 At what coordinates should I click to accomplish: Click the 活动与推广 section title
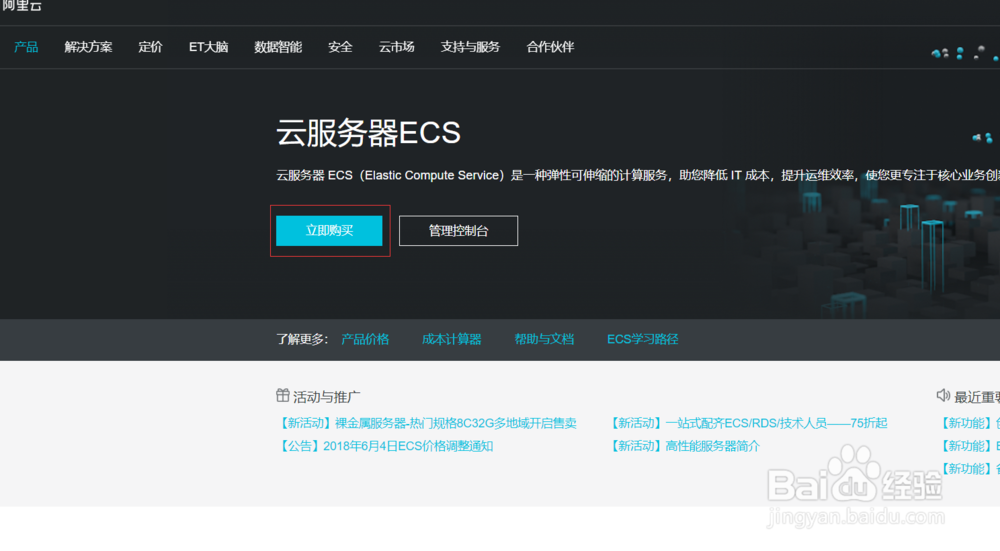click(x=327, y=397)
